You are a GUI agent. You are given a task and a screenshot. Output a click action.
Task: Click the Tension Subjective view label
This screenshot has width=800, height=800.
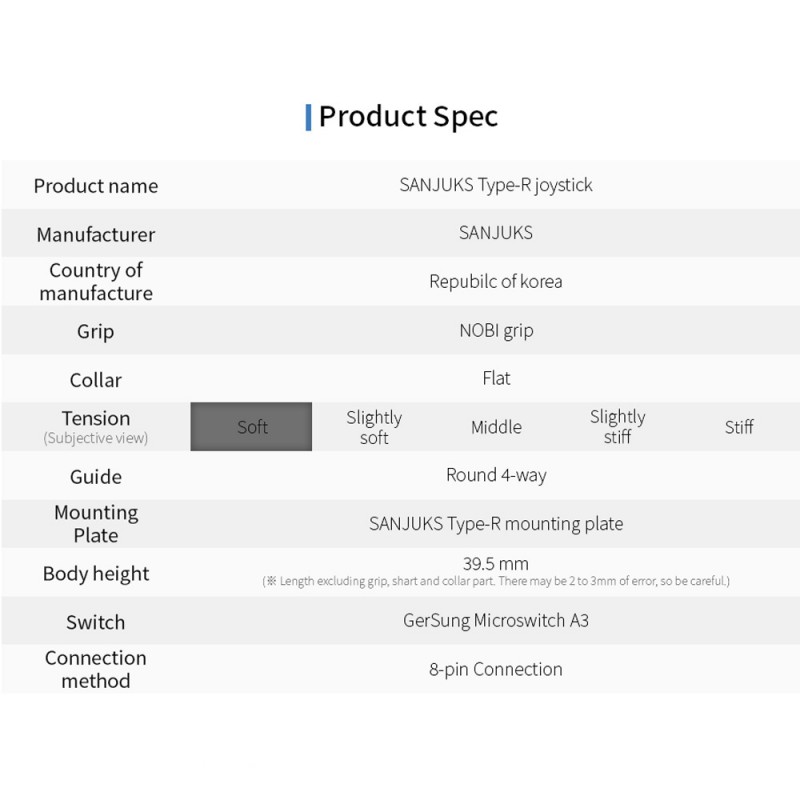click(x=96, y=428)
